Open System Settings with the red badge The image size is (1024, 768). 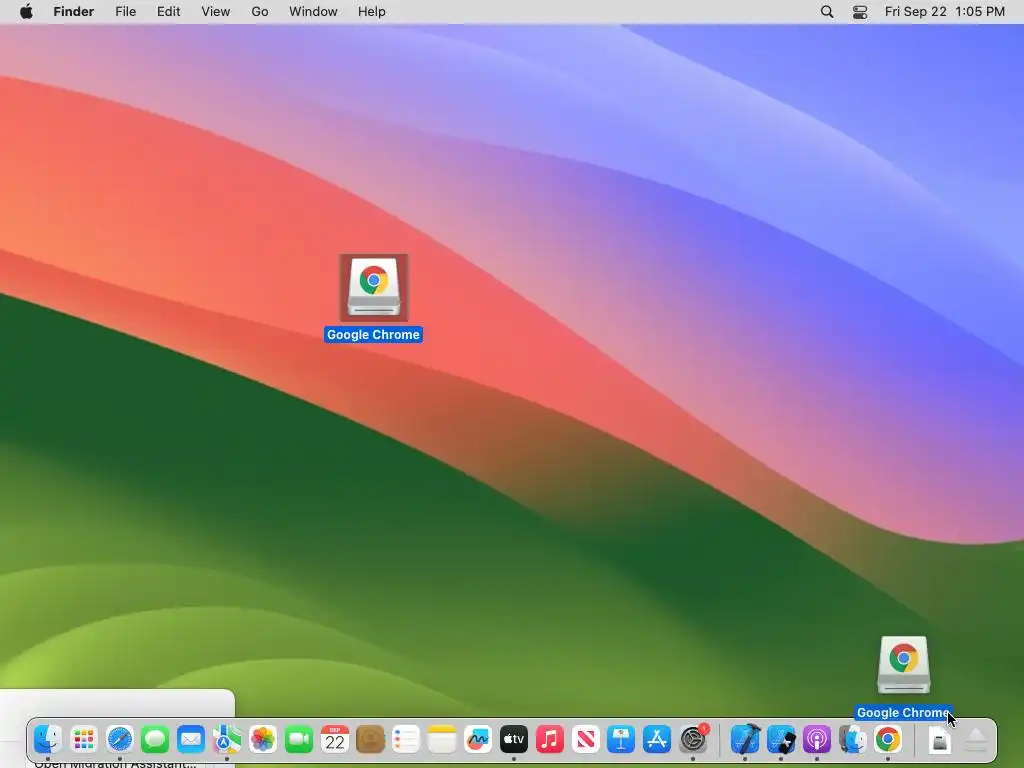(x=693, y=739)
